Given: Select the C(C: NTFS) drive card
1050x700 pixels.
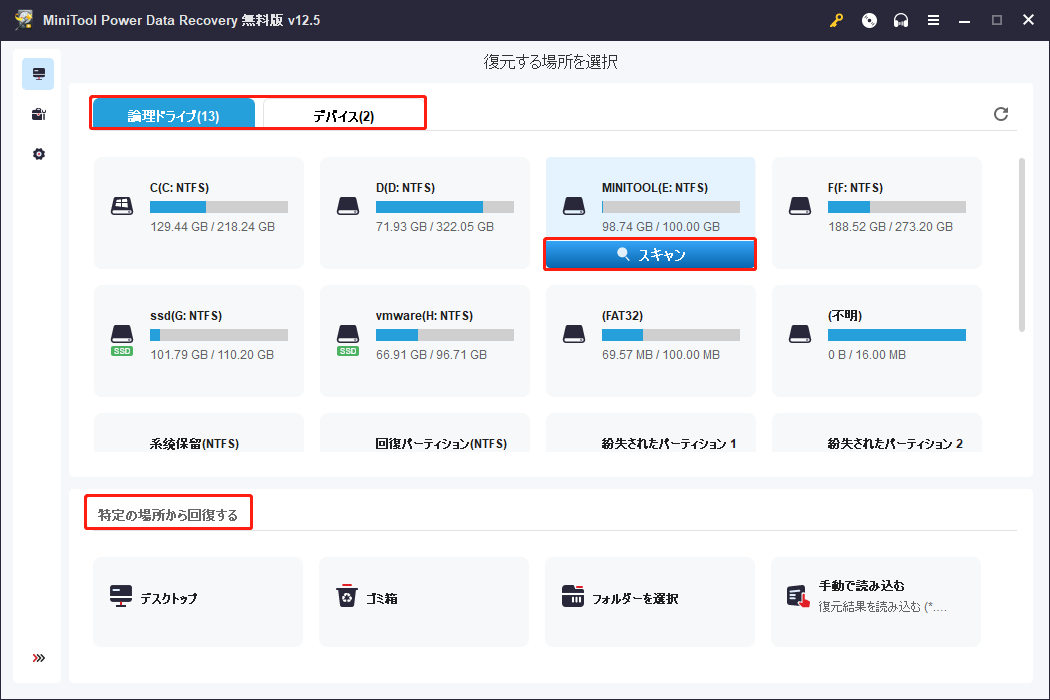Looking at the screenshot, I should (x=199, y=213).
